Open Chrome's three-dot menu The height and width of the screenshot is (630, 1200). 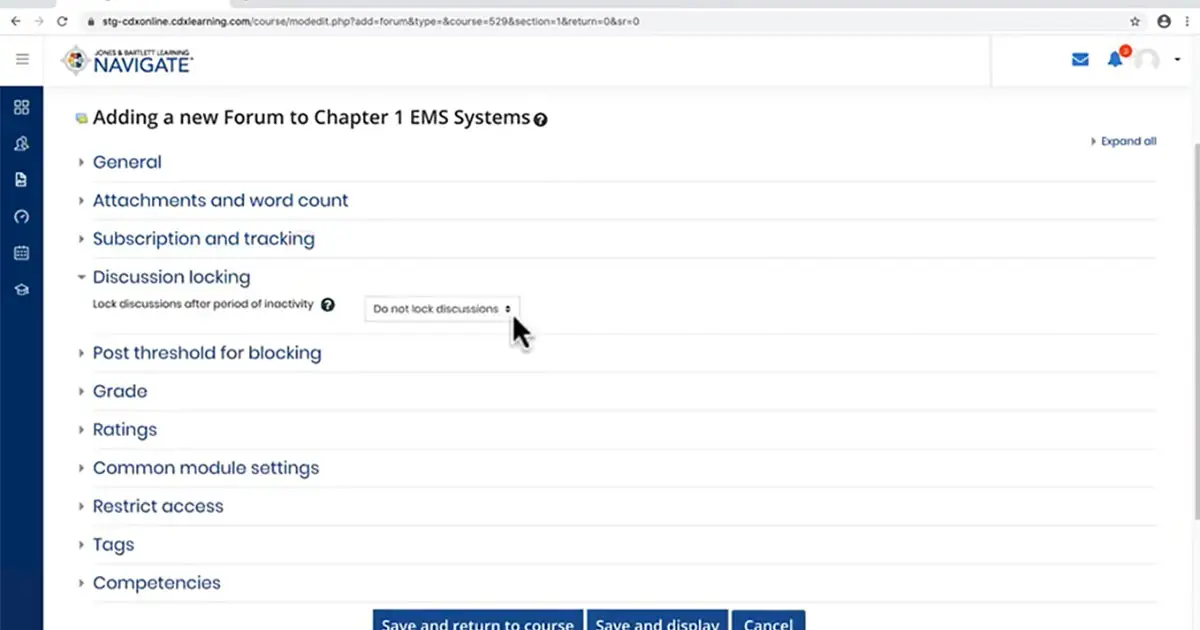1186,21
